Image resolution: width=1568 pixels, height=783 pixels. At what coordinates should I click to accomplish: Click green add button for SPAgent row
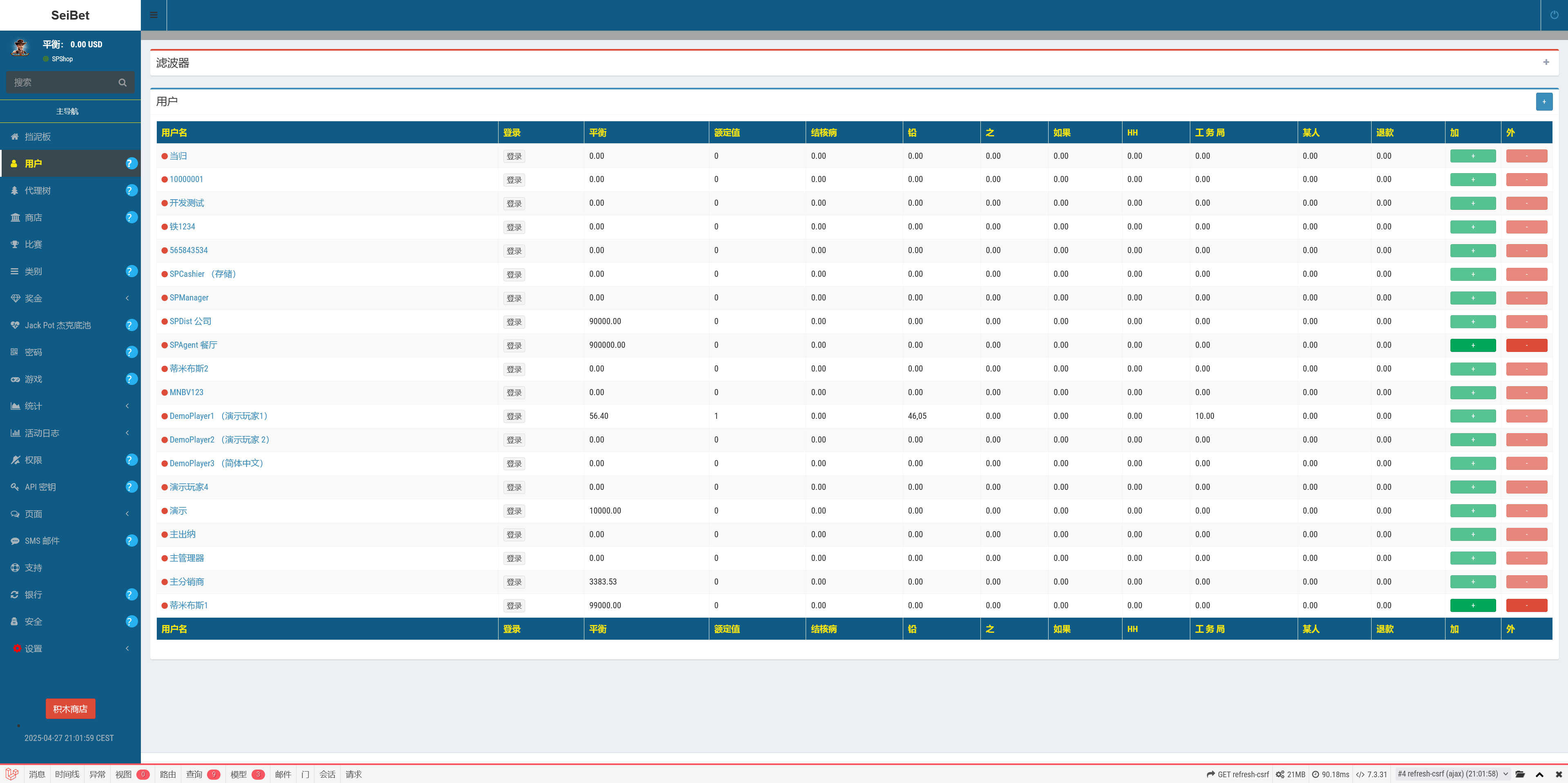(x=1472, y=345)
